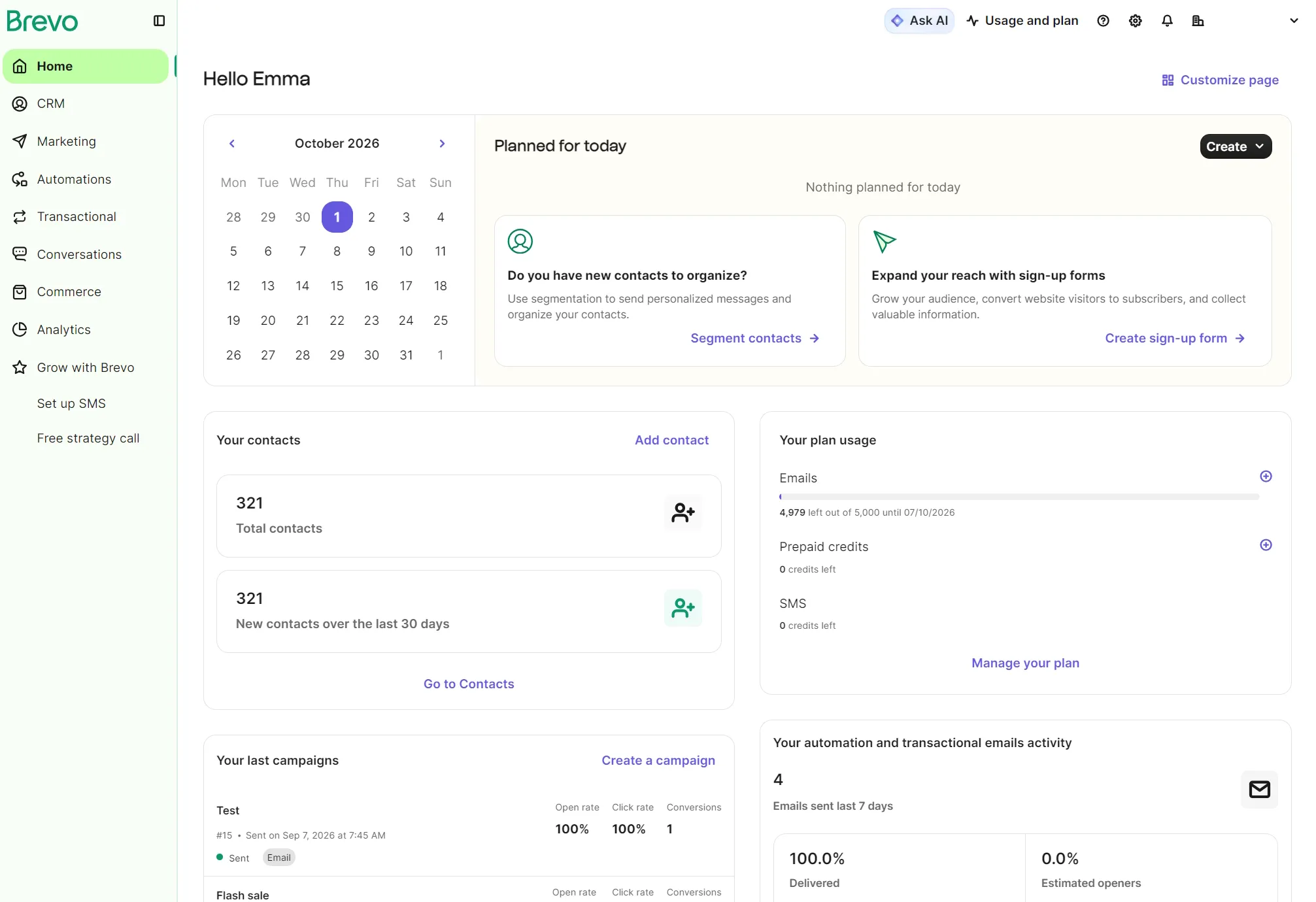
Task: Open the Test campaign row
Action: (469, 833)
